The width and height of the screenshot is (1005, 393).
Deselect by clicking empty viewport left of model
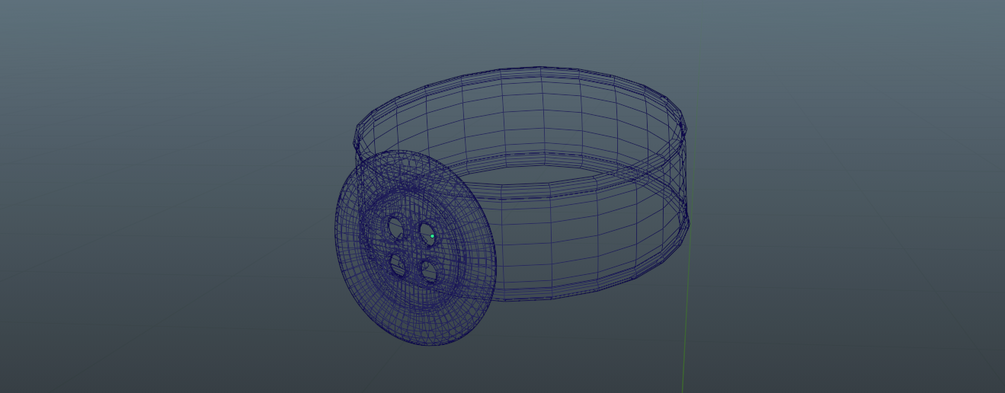[x=160, y=192]
